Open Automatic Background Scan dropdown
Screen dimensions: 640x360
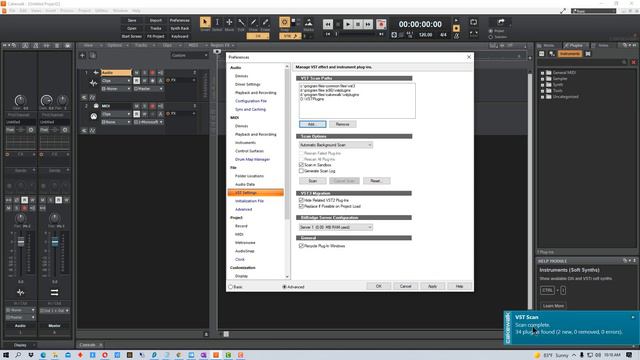(x=336, y=145)
